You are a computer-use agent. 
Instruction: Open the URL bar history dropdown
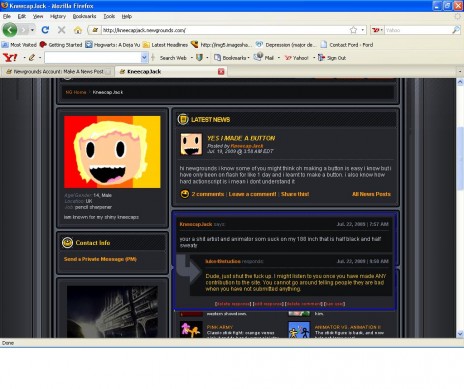click(363, 30)
